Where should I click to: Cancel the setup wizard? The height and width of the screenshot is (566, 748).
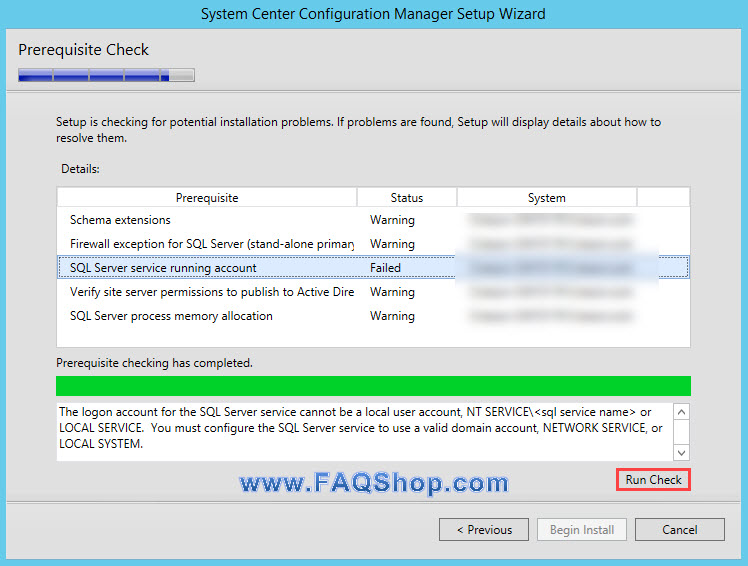pos(679,530)
